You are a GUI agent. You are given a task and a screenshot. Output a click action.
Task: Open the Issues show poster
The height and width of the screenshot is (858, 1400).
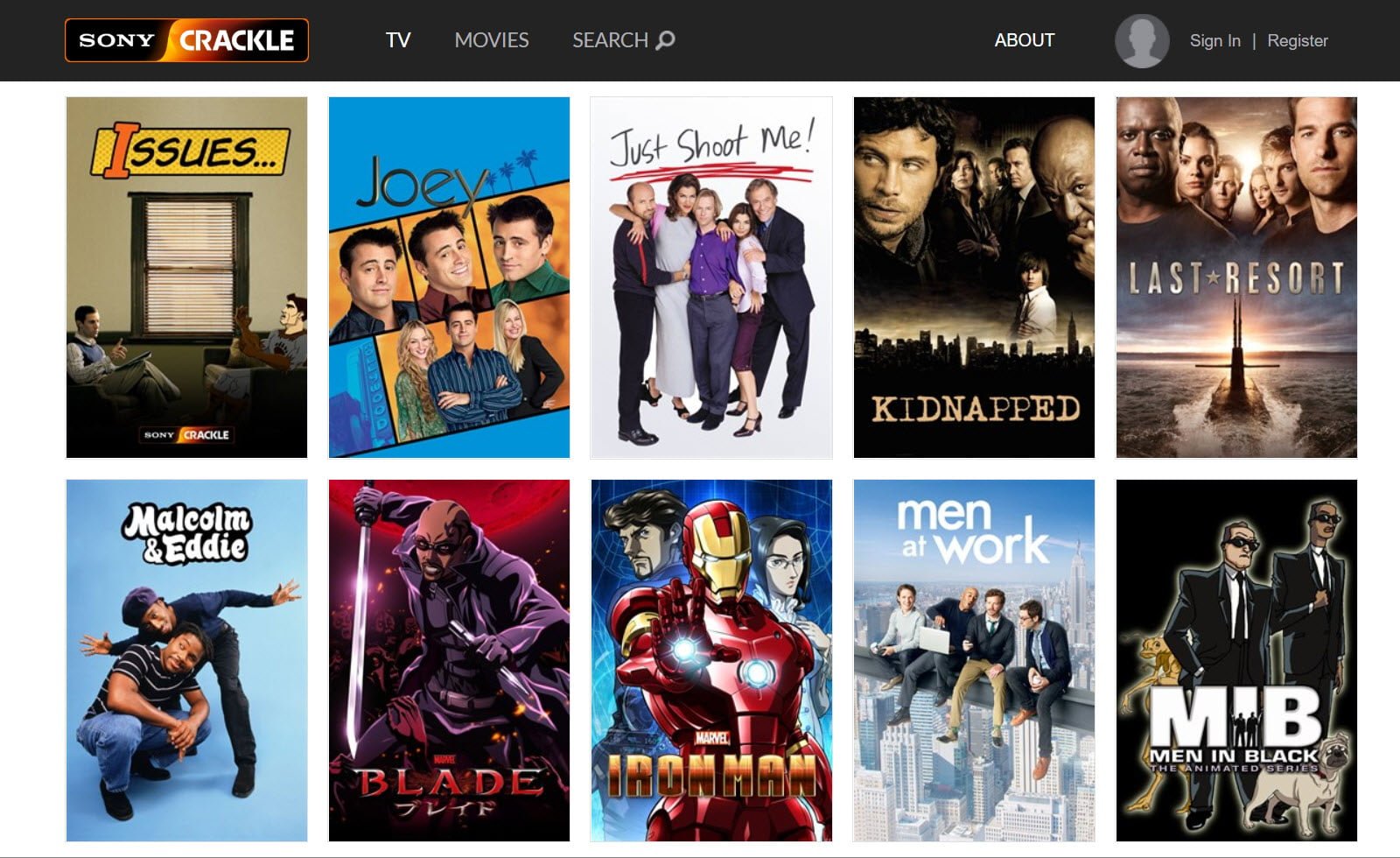(x=186, y=278)
